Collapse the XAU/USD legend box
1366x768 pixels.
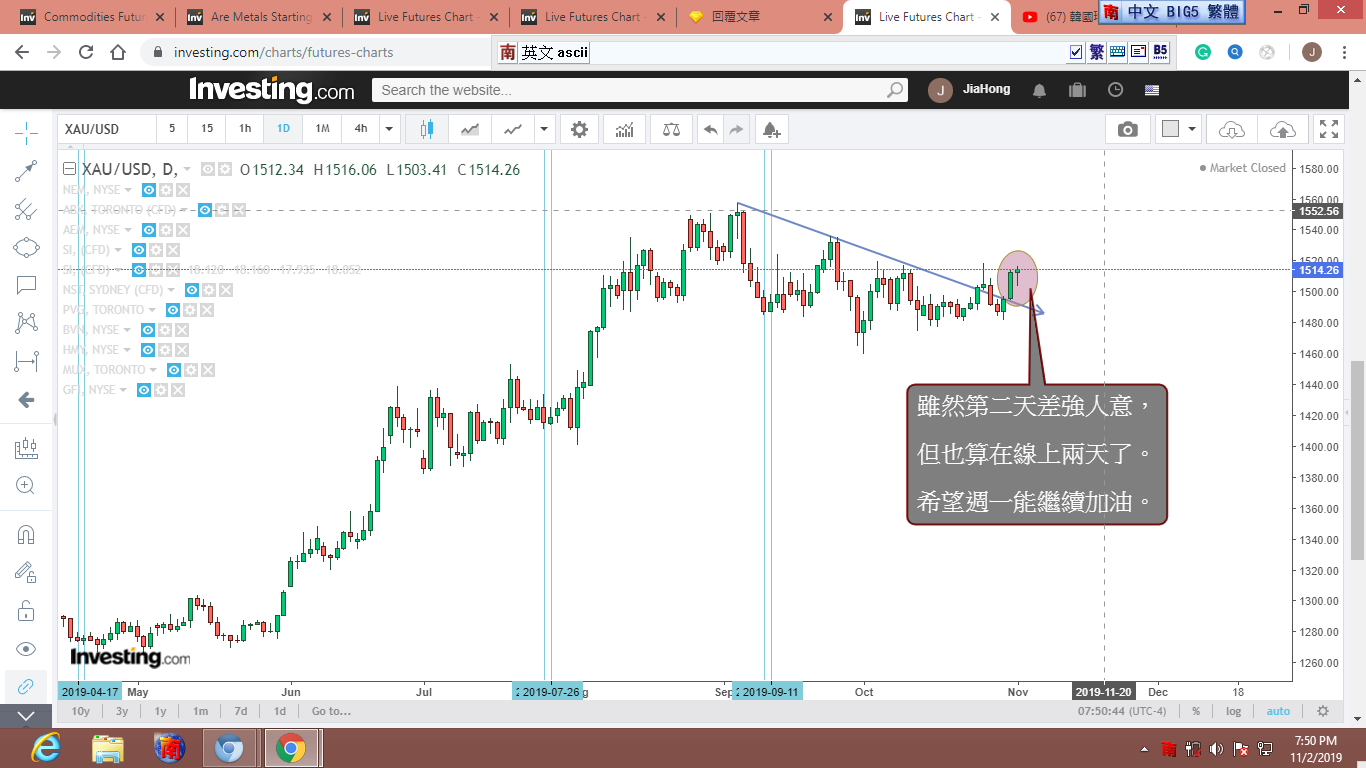coord(69,170)
